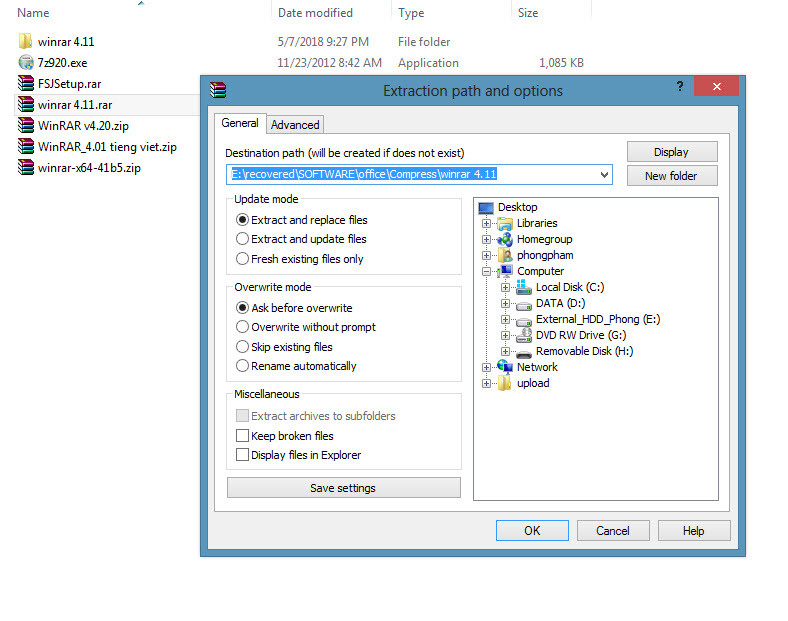Sort by the Type column header
This screenshot has width=788, height=621.
[x=411, y=13]
